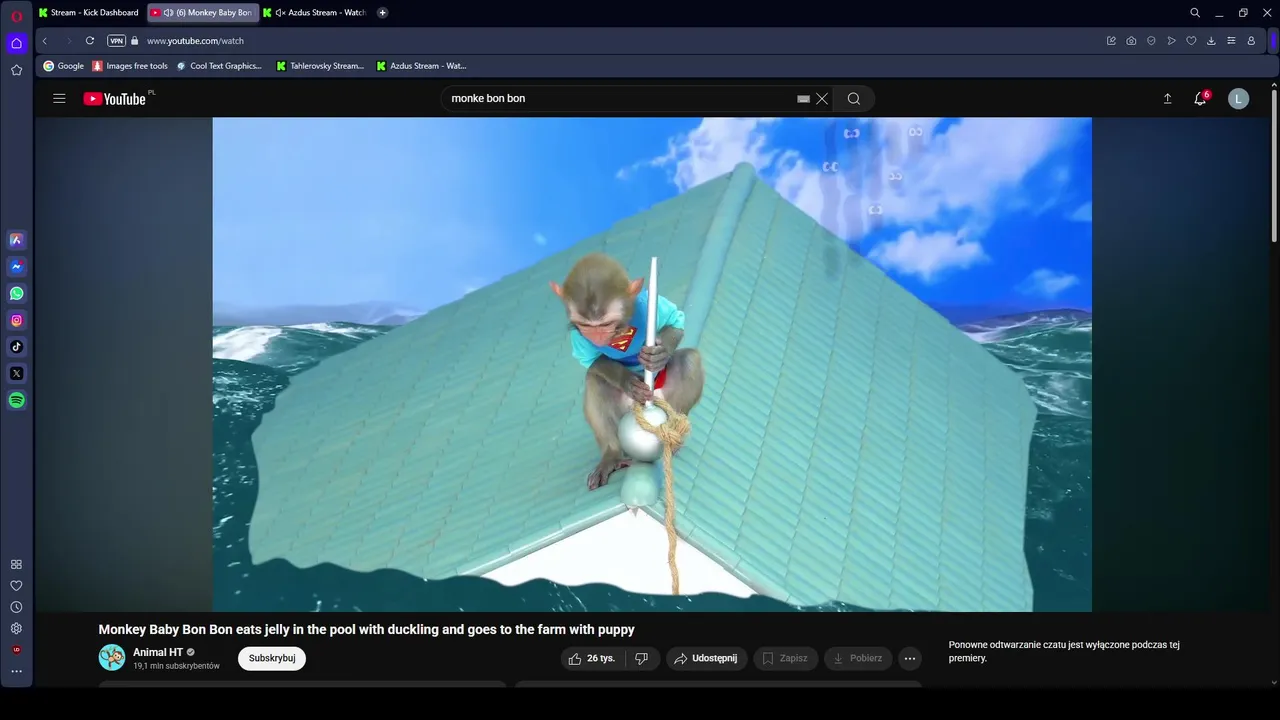Open the Opera account profile icon

pos(1251,41)
